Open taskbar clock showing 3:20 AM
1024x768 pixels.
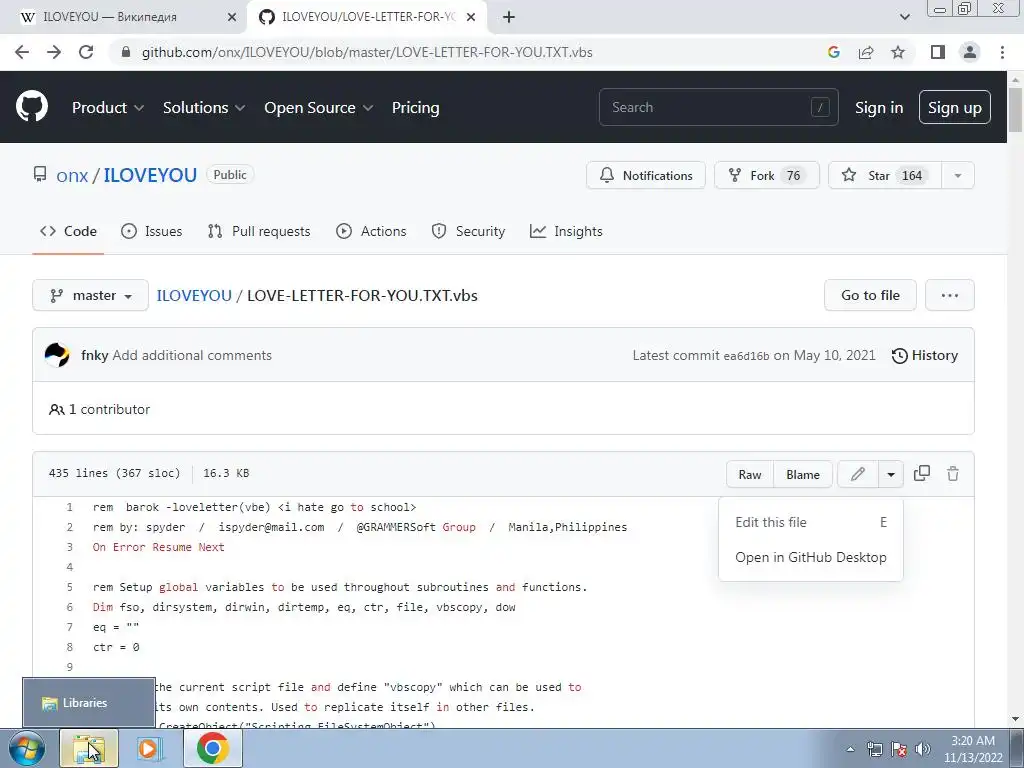pyautogui.click(x=973, y=749)
